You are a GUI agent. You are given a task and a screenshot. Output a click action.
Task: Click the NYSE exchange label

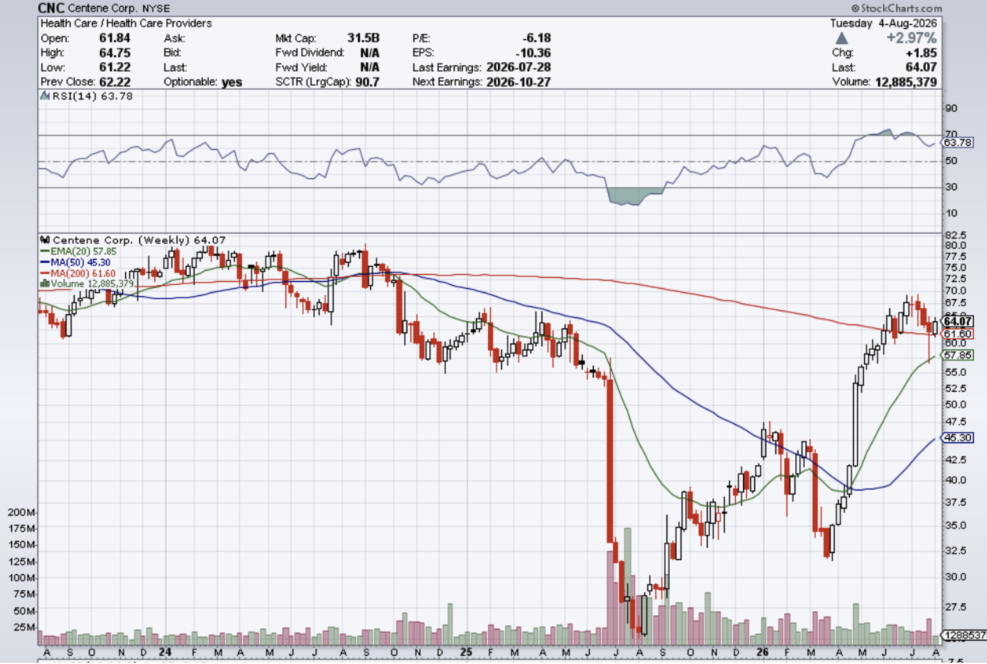154,8
